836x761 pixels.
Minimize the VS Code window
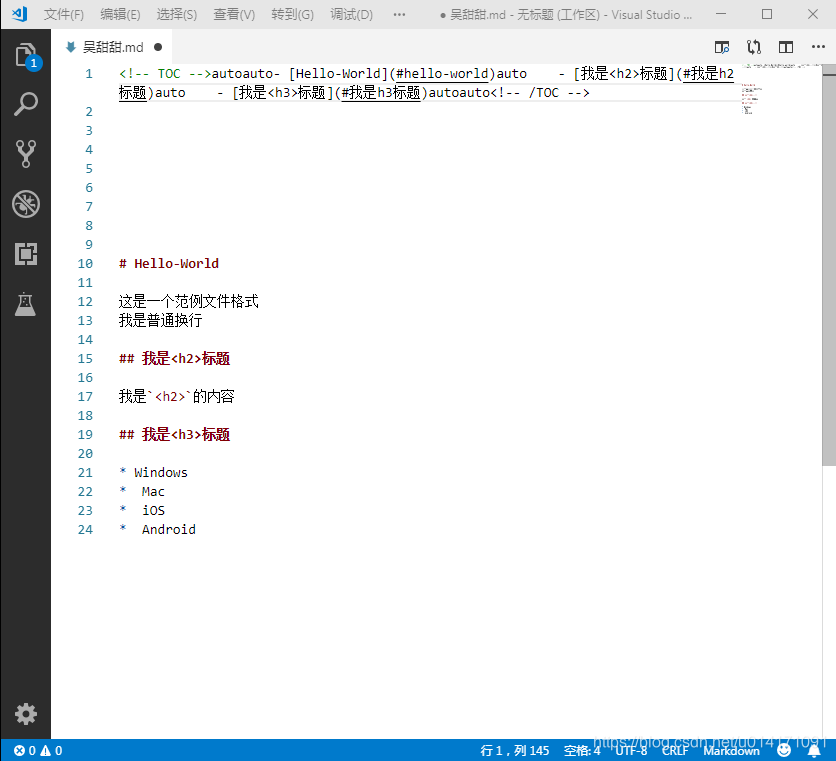pyautogui.click(x=721, y=14)
